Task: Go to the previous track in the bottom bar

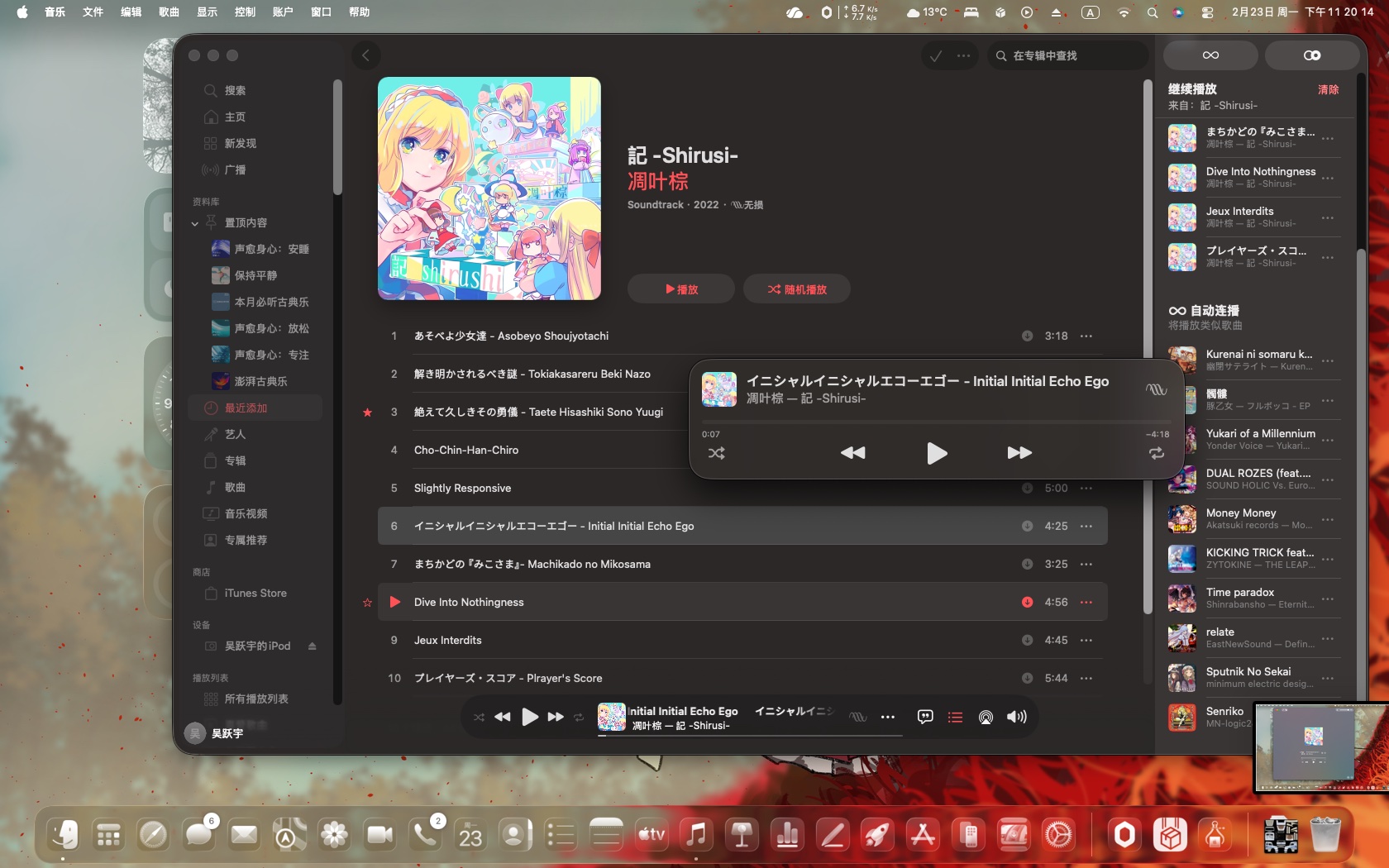Action: pos(503,717)
